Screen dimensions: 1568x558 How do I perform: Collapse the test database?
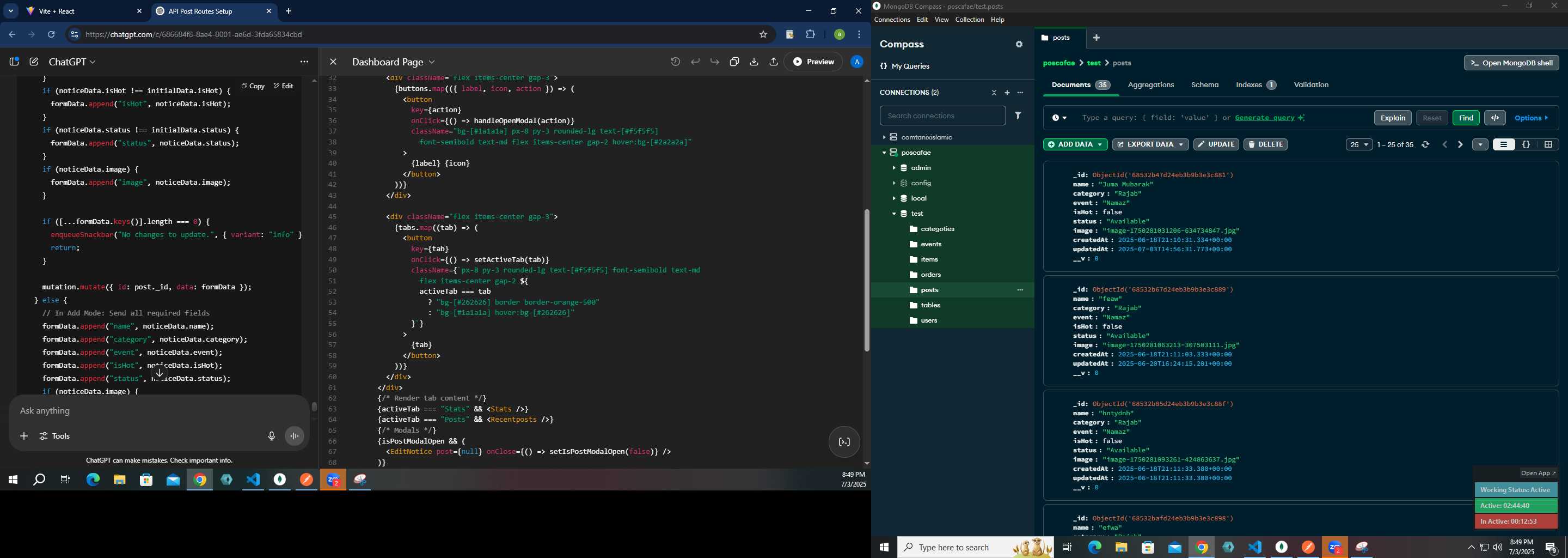[x=893, y=214]
